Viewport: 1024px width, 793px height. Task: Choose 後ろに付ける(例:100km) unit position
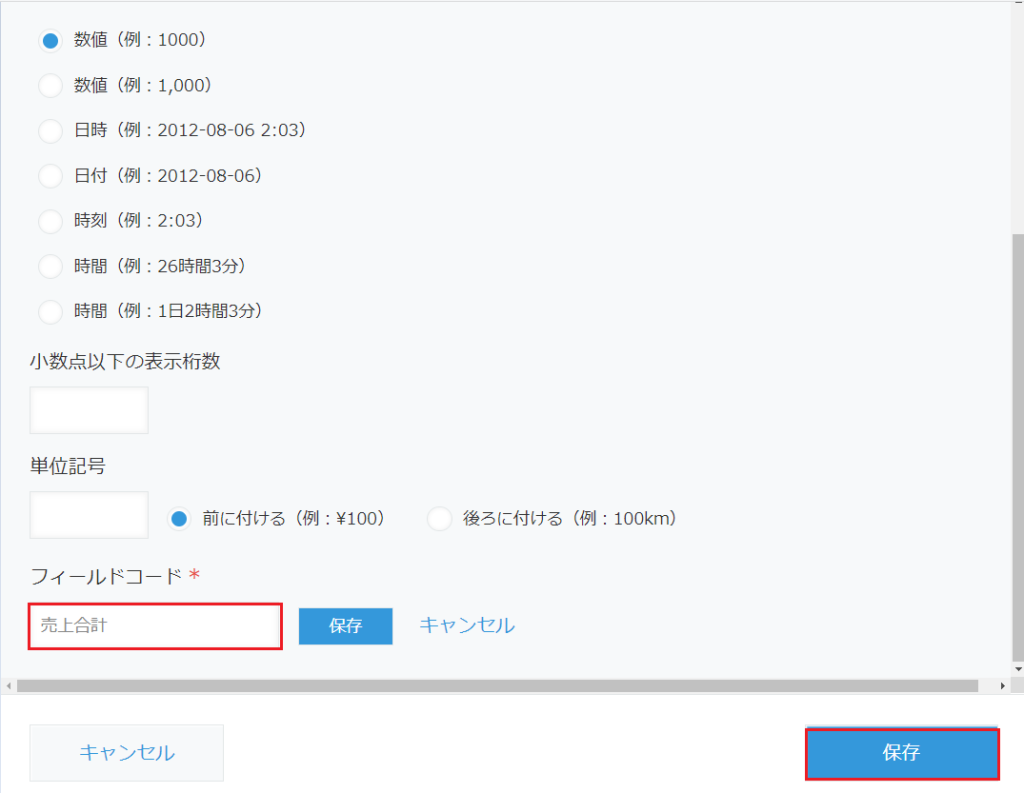(439, 519)
